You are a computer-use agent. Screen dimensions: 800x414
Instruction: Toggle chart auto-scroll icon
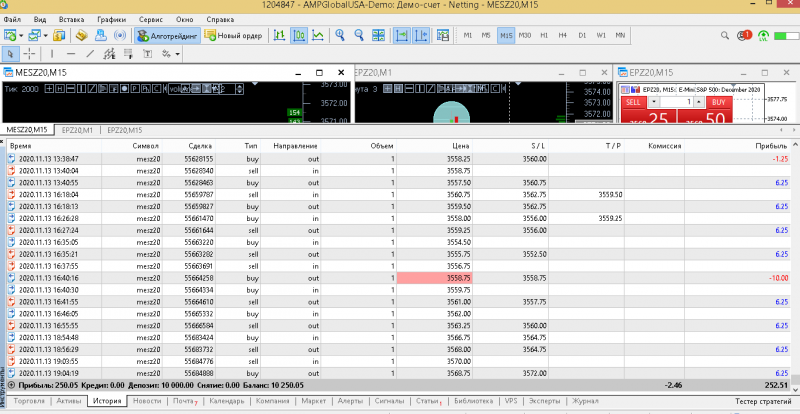pos(401,35)
